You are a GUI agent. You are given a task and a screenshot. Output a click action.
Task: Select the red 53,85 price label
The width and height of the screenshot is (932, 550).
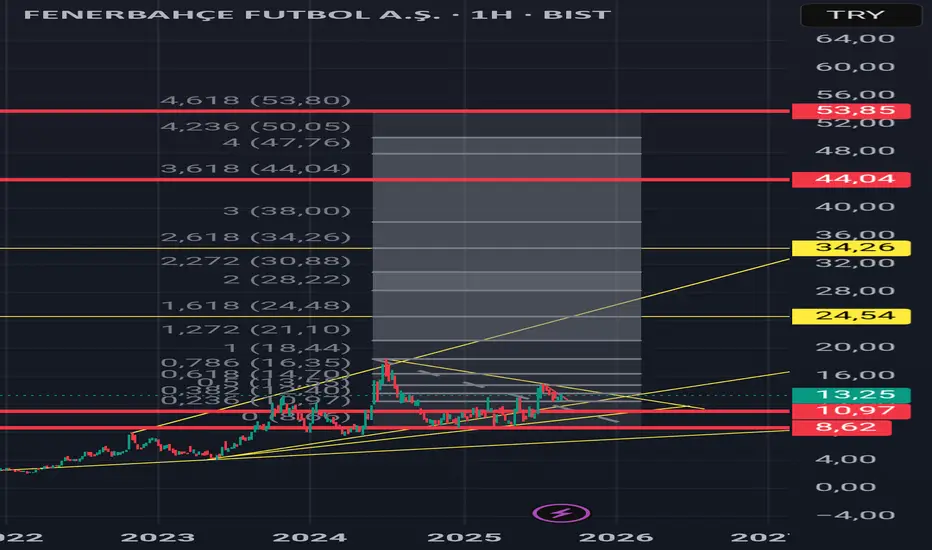point(851,111)
